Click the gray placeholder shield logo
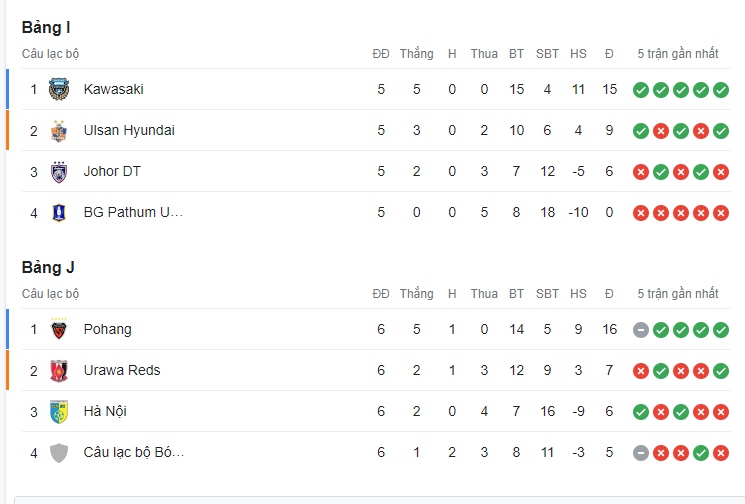The image size is (745, 504). click(59, 453)
